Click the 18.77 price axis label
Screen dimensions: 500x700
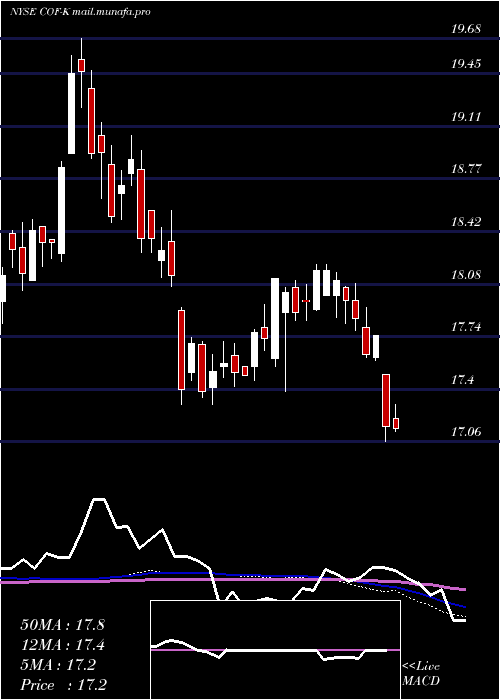(x=466, y=169)
